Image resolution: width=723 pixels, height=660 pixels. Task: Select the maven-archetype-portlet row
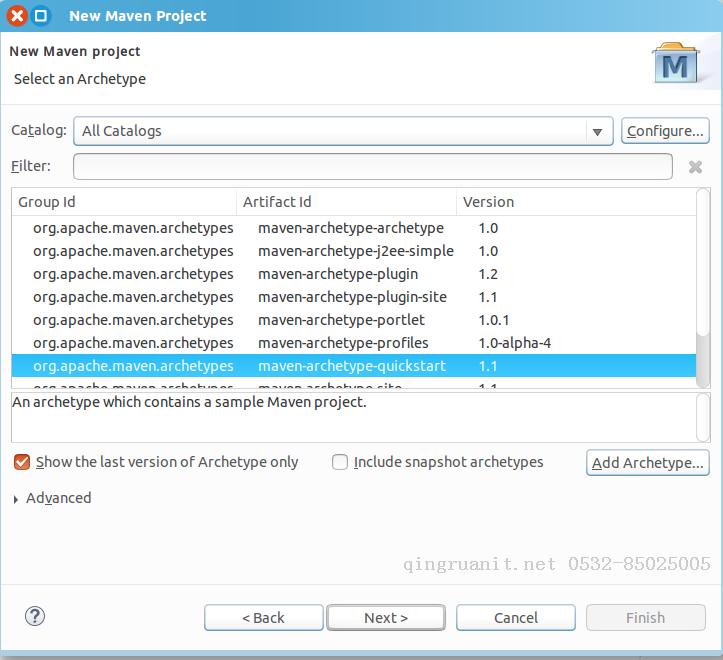[341, 320]
